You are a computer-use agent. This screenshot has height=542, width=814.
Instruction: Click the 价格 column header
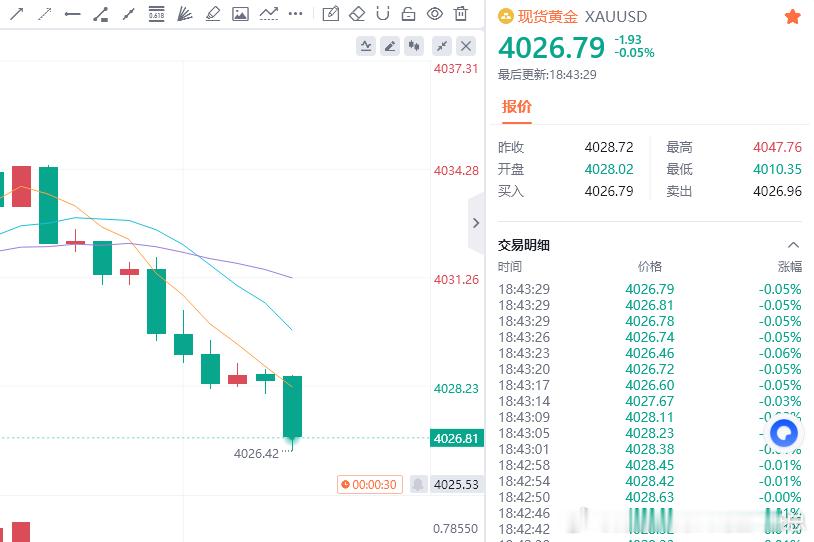coord(650,267)
